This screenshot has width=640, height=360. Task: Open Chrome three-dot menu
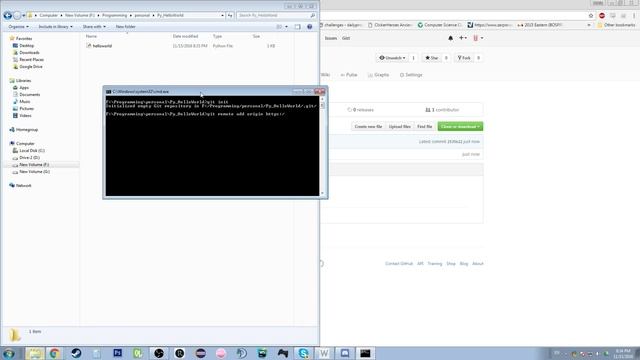[634, 16]
